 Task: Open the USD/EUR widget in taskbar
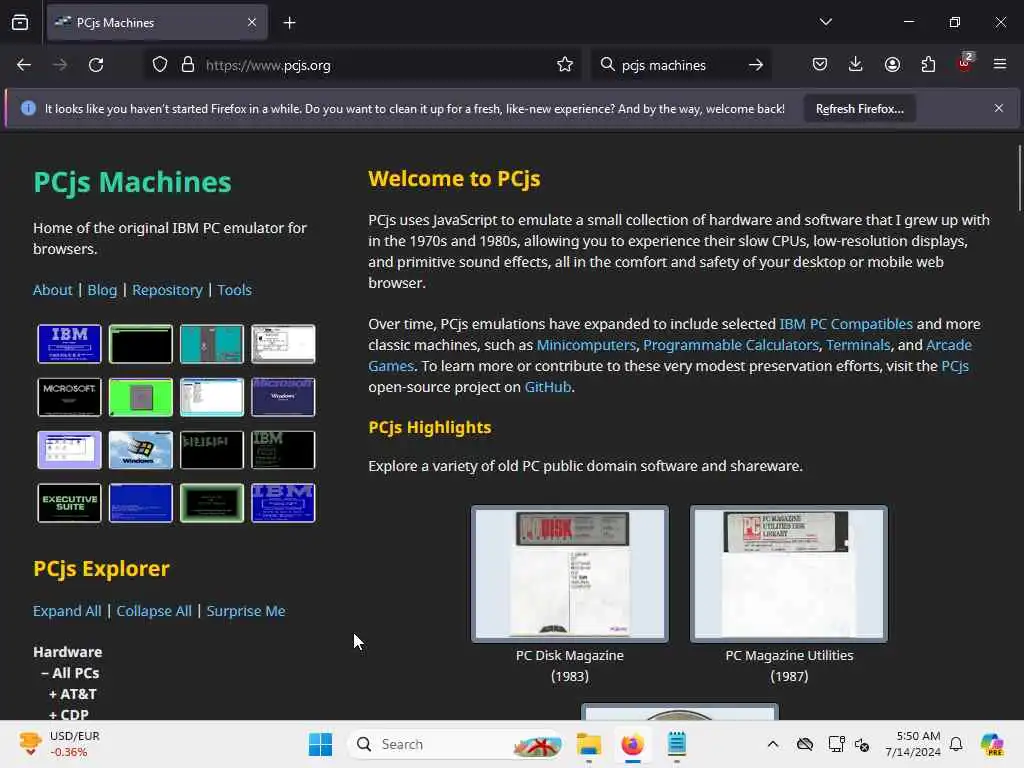point(60,744)
